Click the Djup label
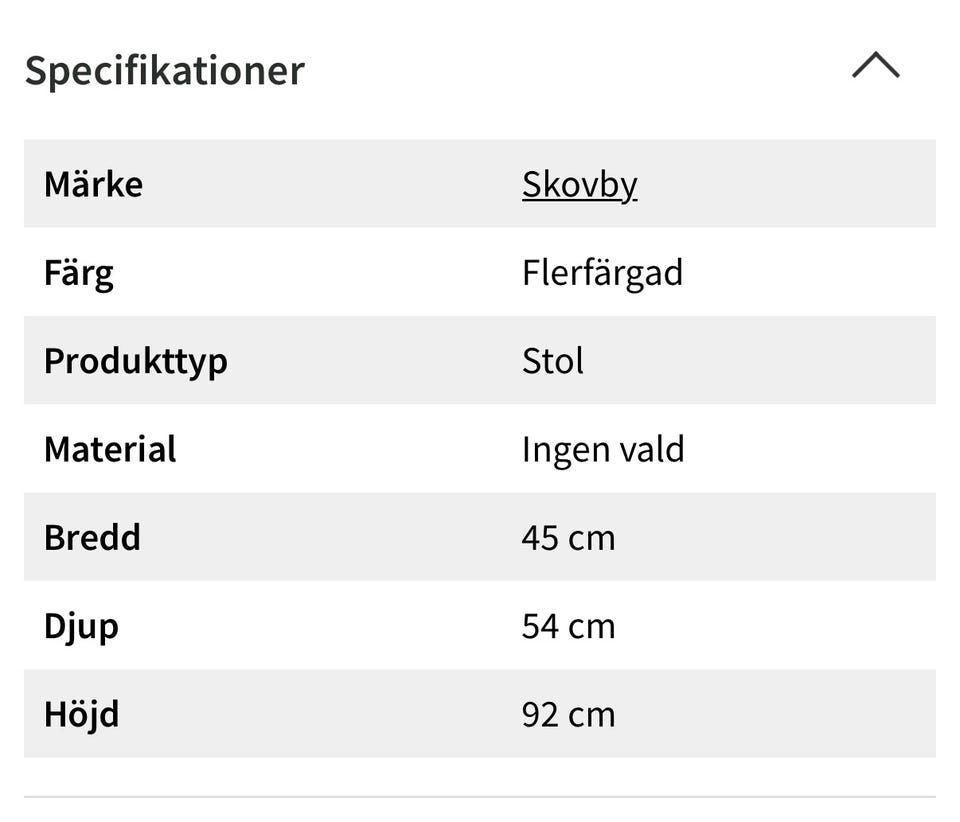This screenshot has width=960, height=822. tap(81, 626)
